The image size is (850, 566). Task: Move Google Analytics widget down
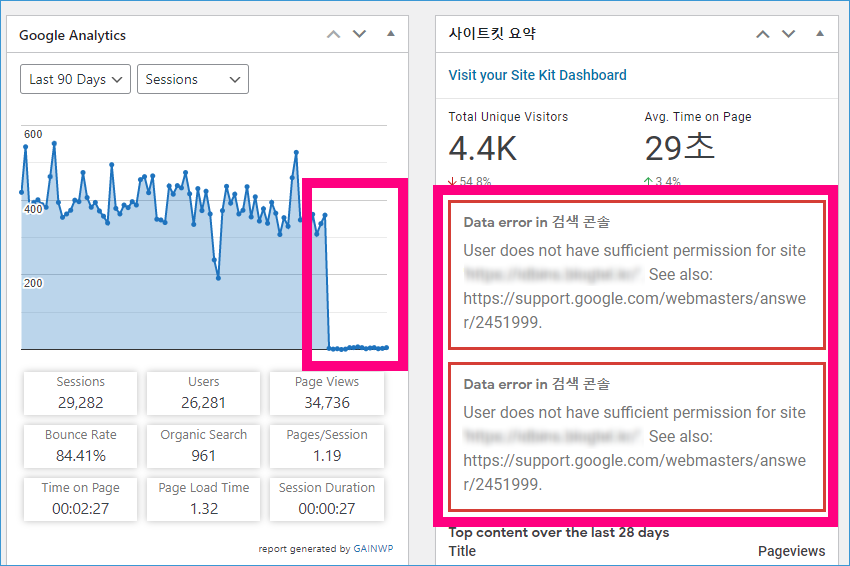coord(359,34)
